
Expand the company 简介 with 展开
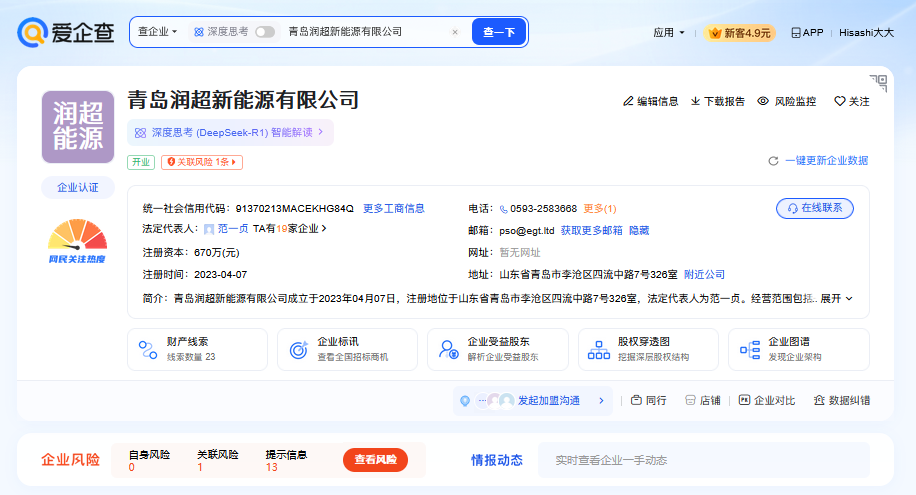[837, 299]
